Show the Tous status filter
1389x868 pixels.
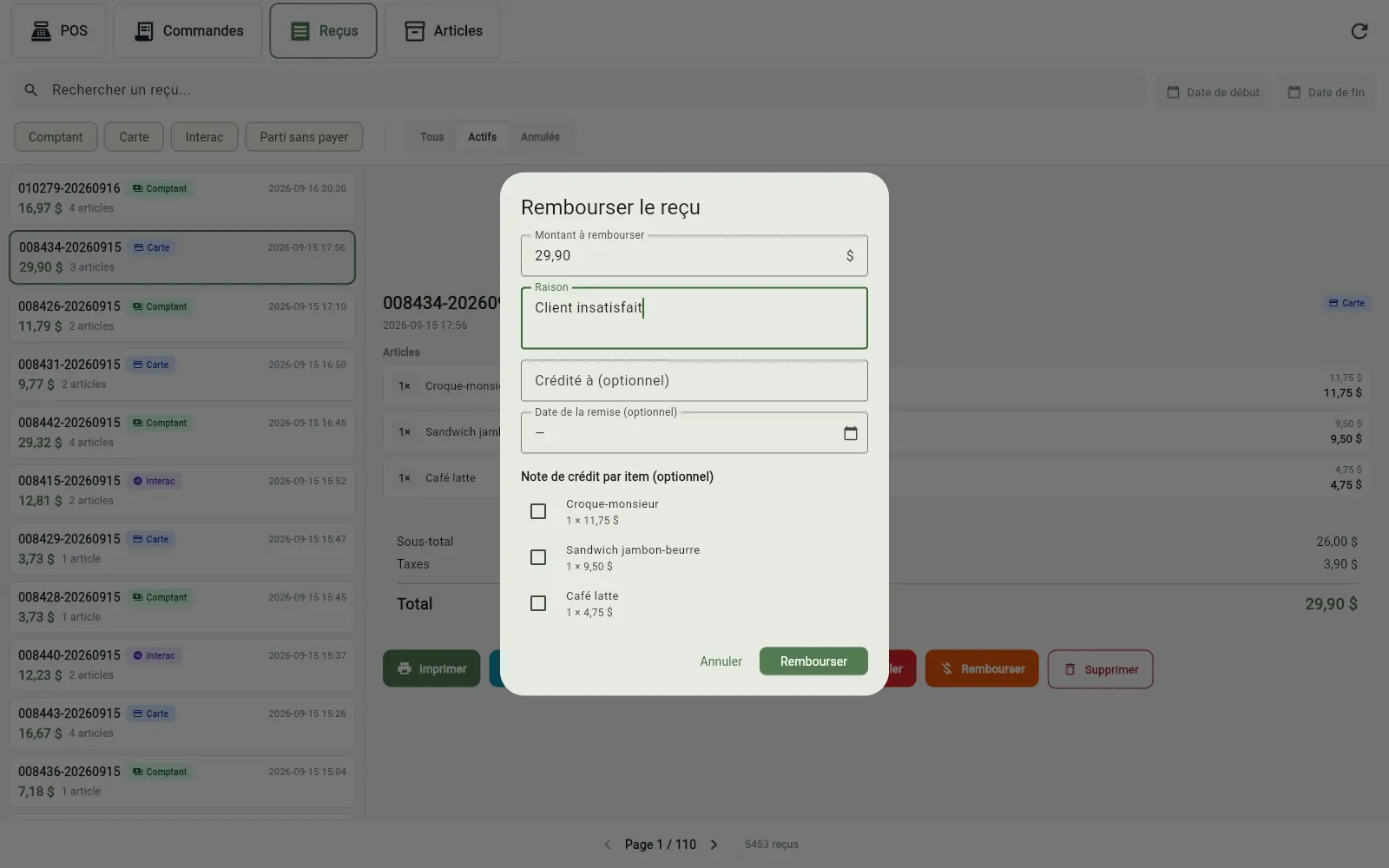click(x=431, y=137)
